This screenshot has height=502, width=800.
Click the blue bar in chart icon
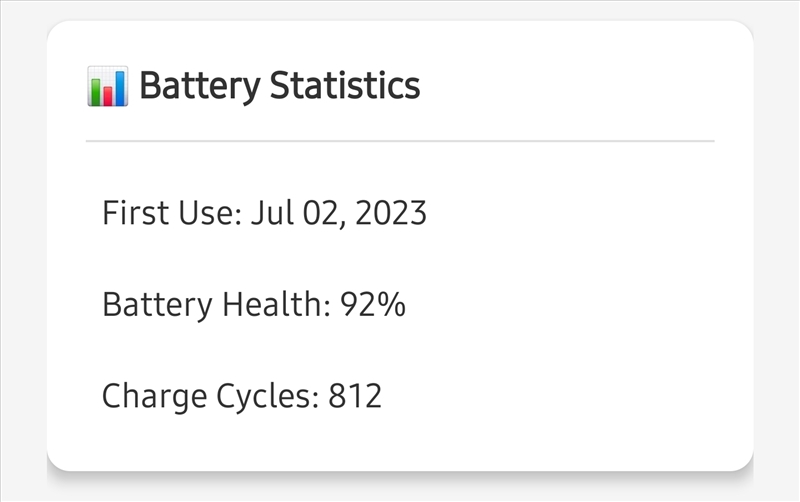pos(119,86)
